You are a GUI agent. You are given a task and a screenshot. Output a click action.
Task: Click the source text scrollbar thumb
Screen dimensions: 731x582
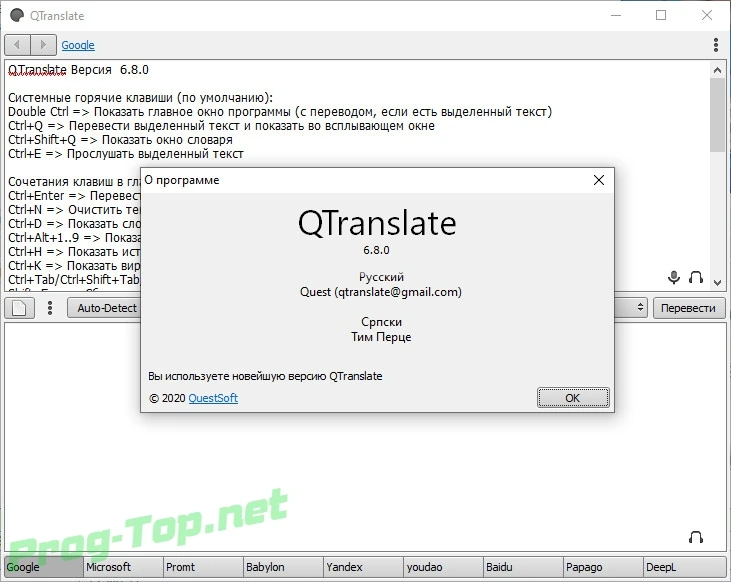717,115
